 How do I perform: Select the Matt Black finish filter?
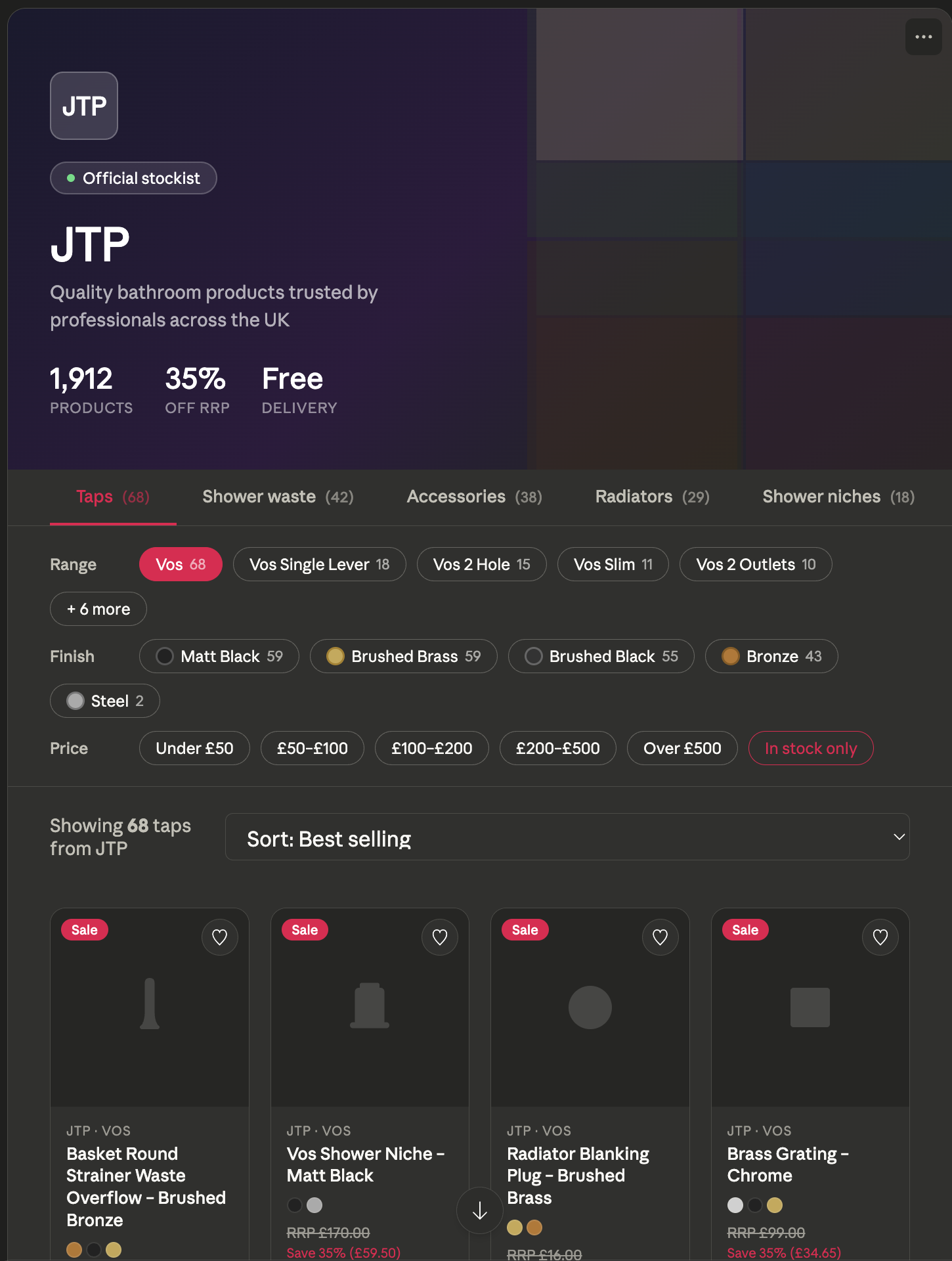tap(219, 656)
